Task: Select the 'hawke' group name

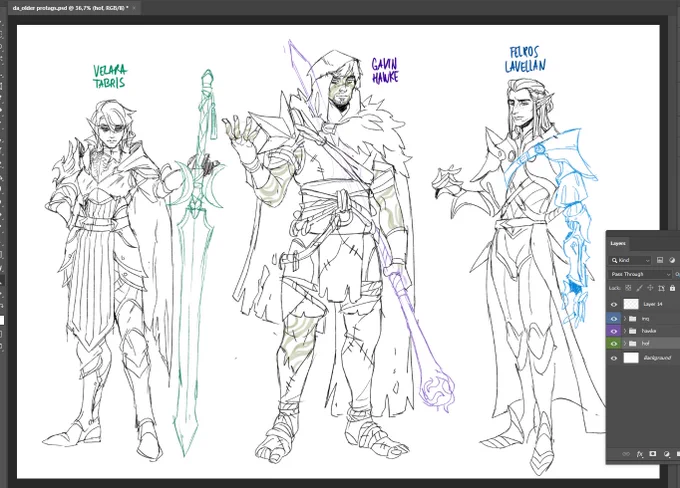Action: point(649,331)
